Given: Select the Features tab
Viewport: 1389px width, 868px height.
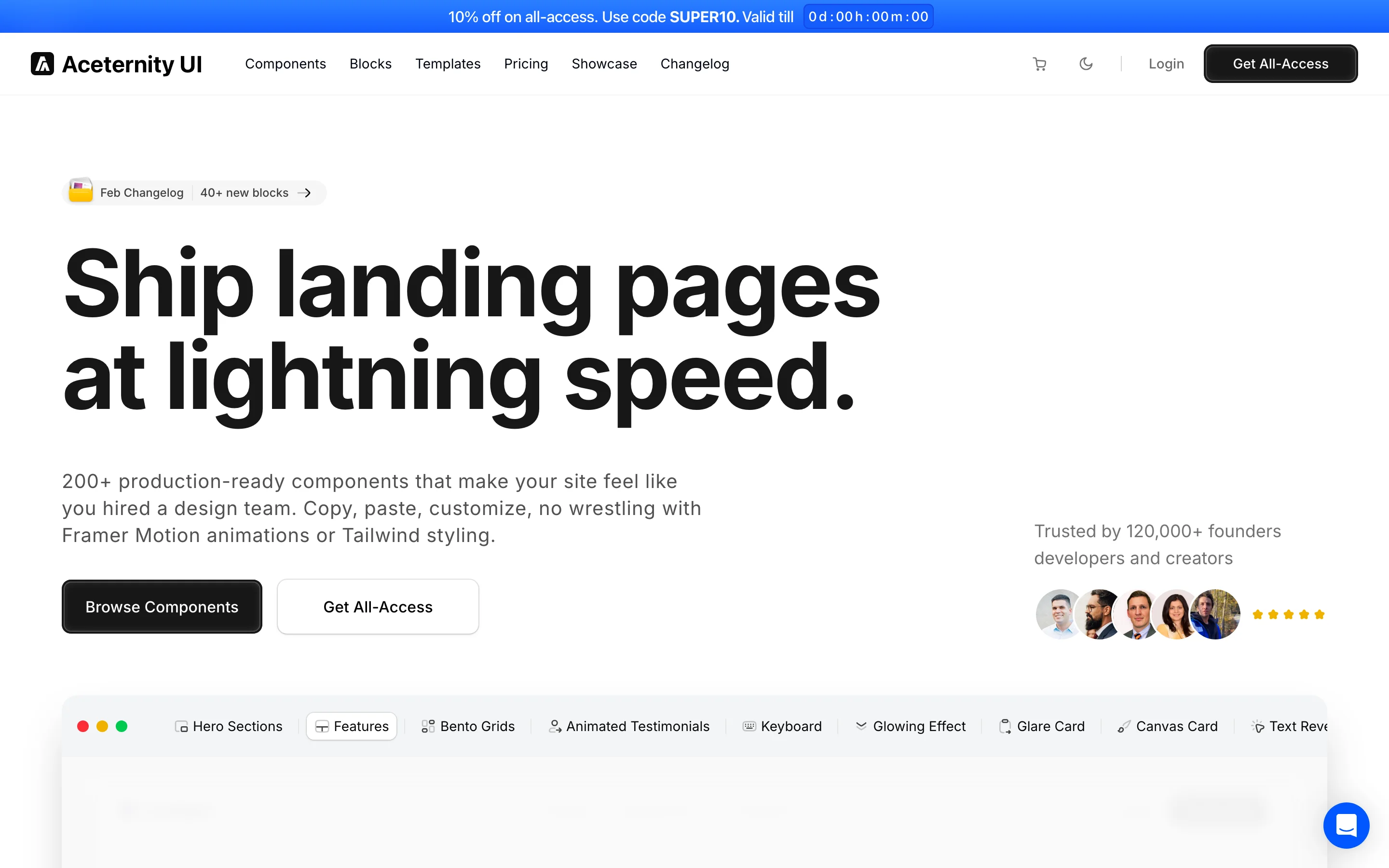Looking at the screenshot, I should [351, 726].
